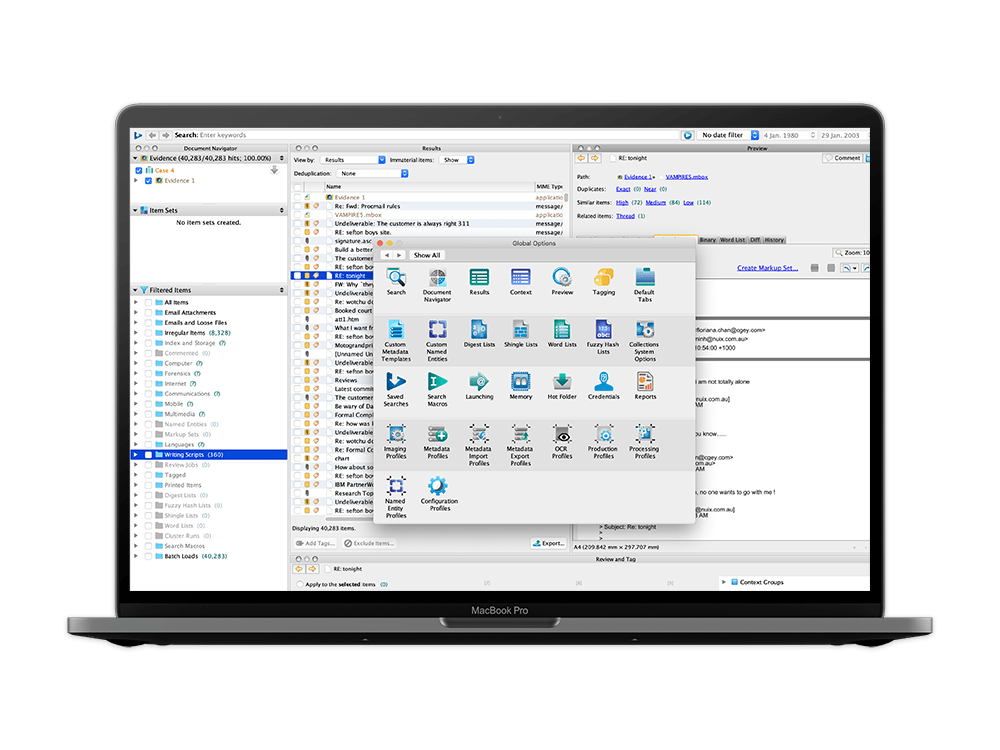Select the Imaging Profiles icon
1000x750 pixels.
pos(395,435)
